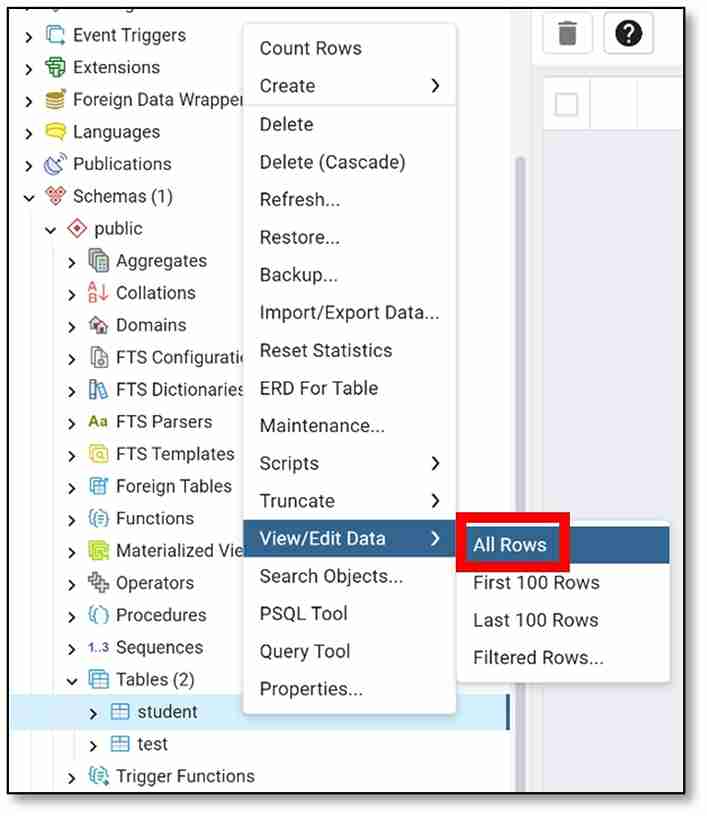The width and height of the screenshot is (707, 816).
Task: Open the Create submenu
Action: pos(350,86)
